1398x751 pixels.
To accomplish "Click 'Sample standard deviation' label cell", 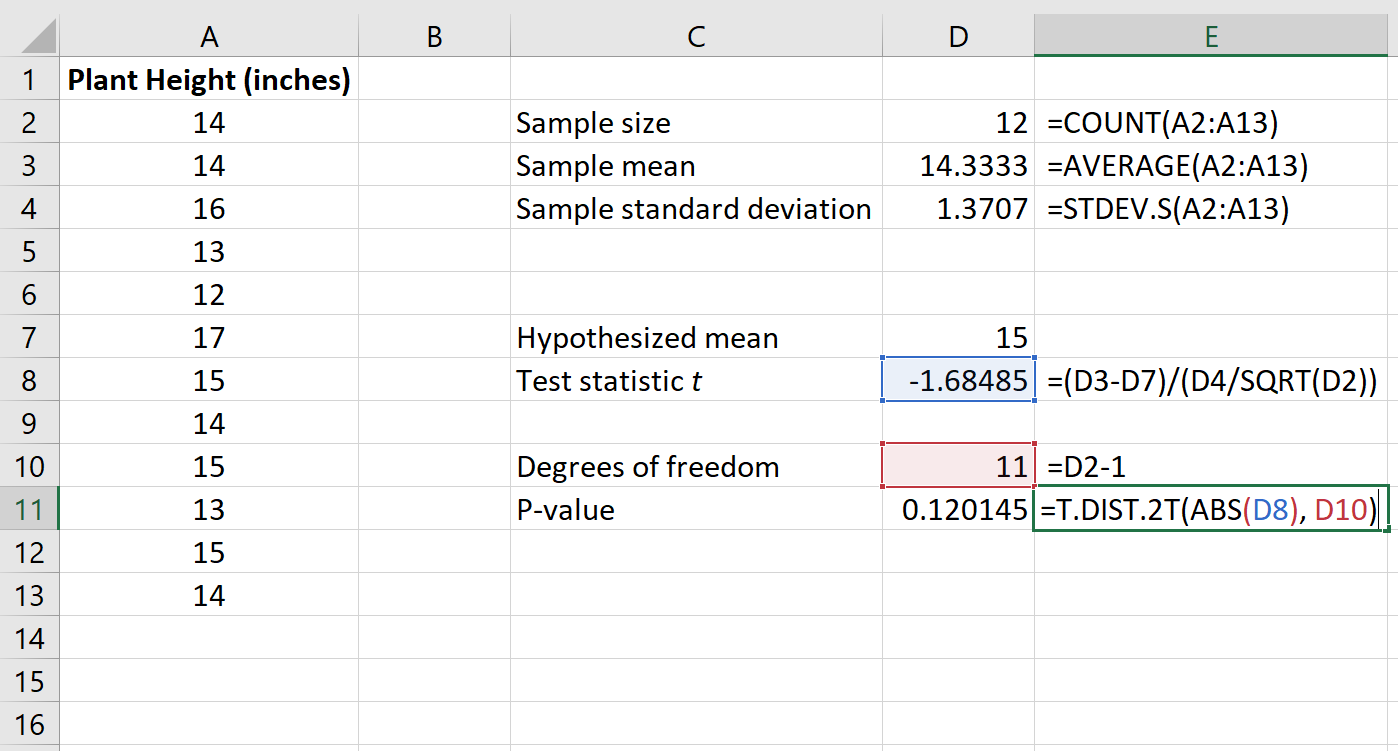I will (696, 208).
